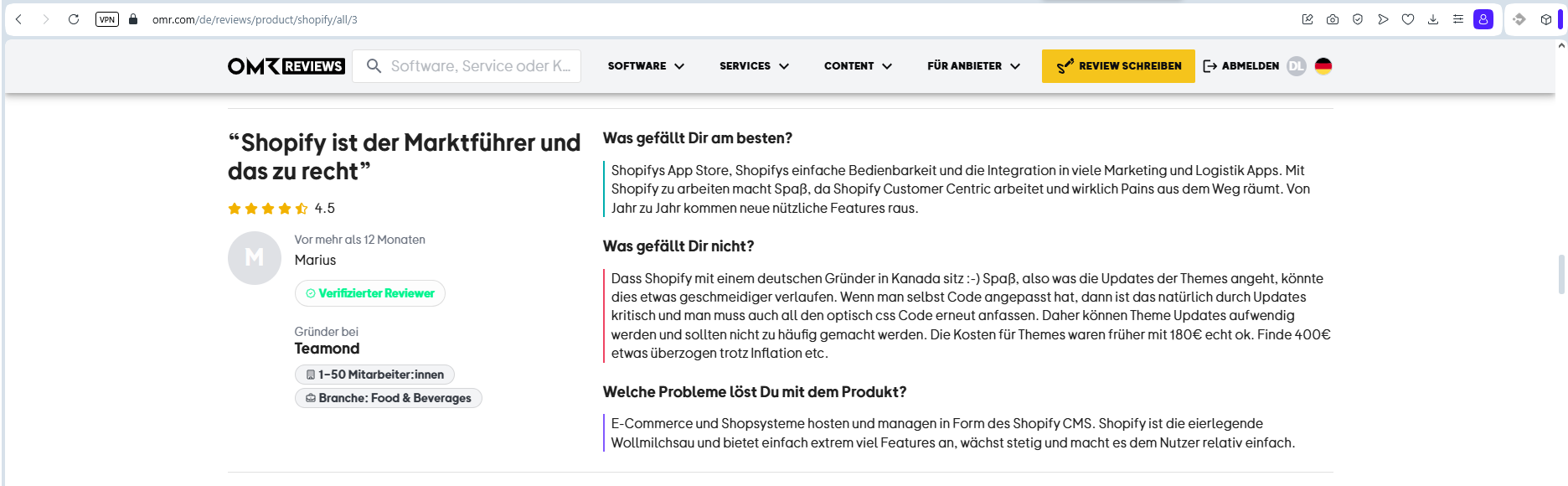The height and width of the screenshot is (486, 1568).
Task: Open the browser downloads icon
Action: [x=1433, y=19]
